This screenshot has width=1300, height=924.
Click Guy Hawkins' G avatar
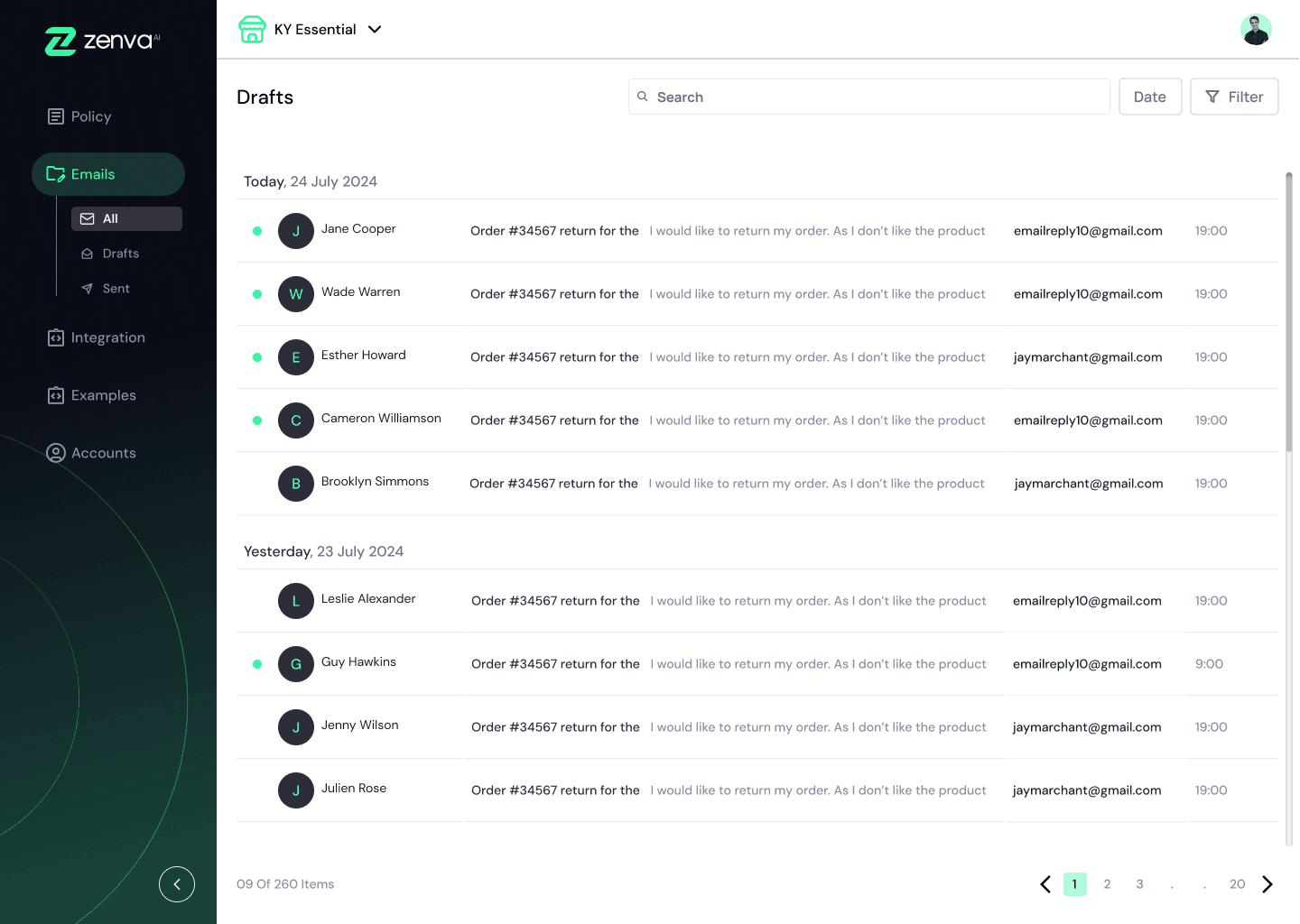point(296,664)
